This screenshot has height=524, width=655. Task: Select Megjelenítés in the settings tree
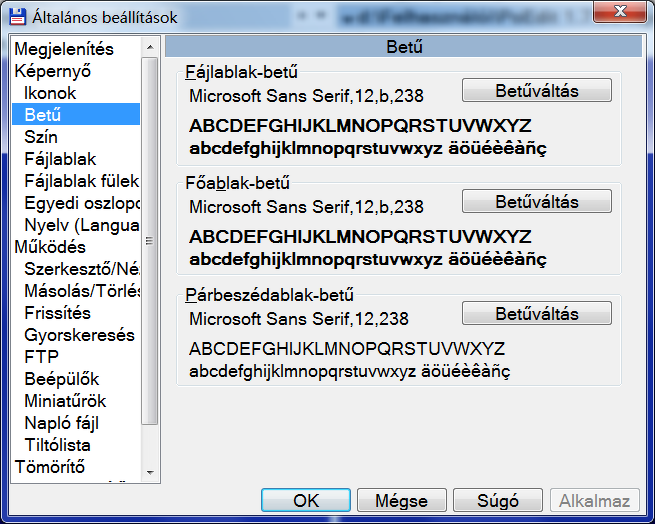[64, 49]
